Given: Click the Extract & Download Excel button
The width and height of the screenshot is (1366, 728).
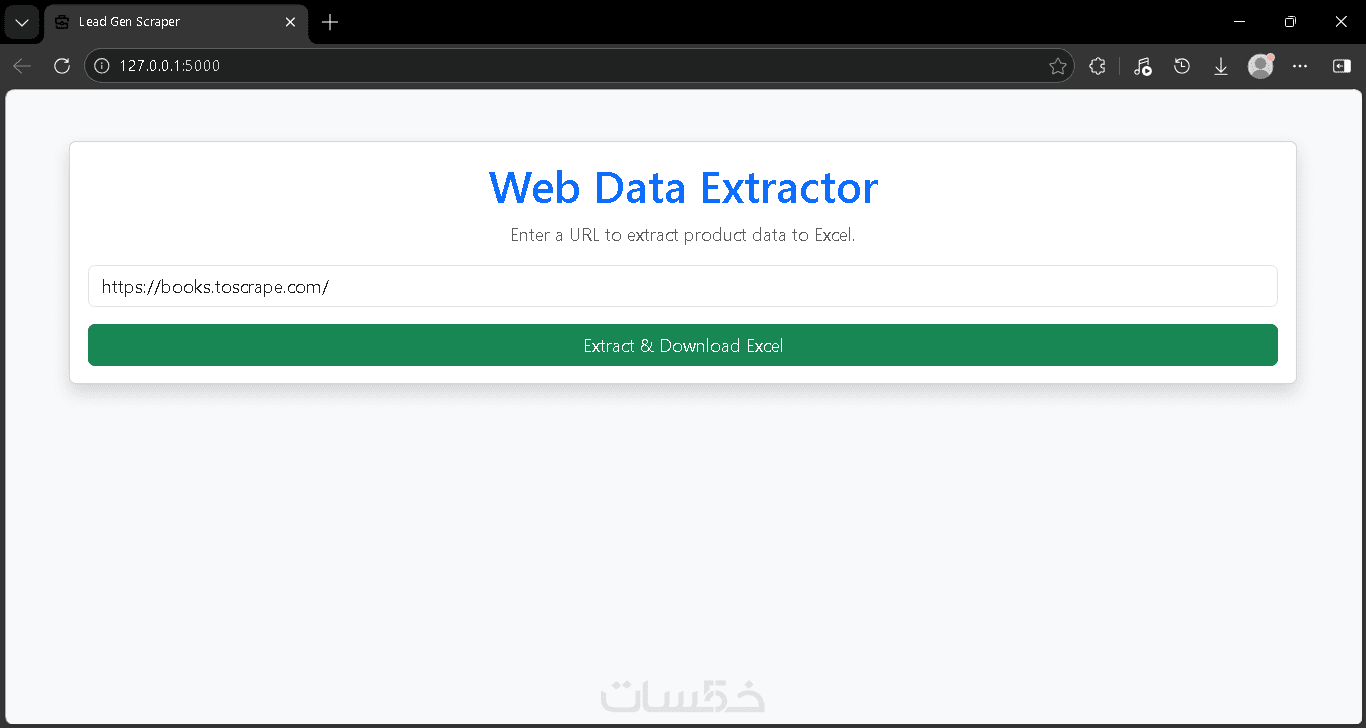Looking at the screenshot, I should [683, 345].
